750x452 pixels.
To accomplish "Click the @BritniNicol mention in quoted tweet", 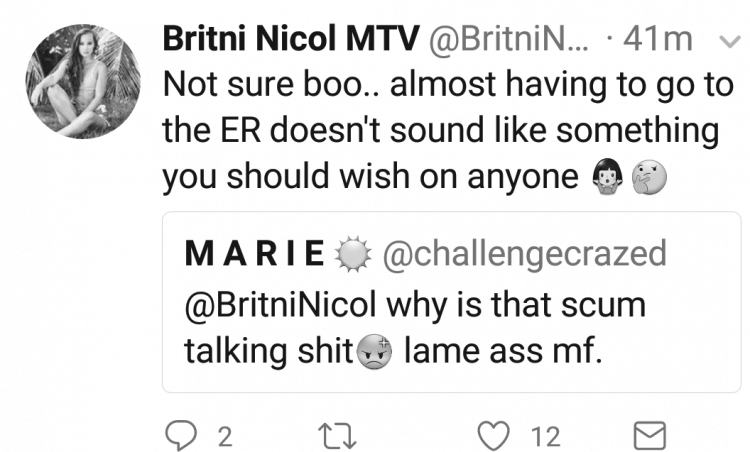I will [281, 305].
